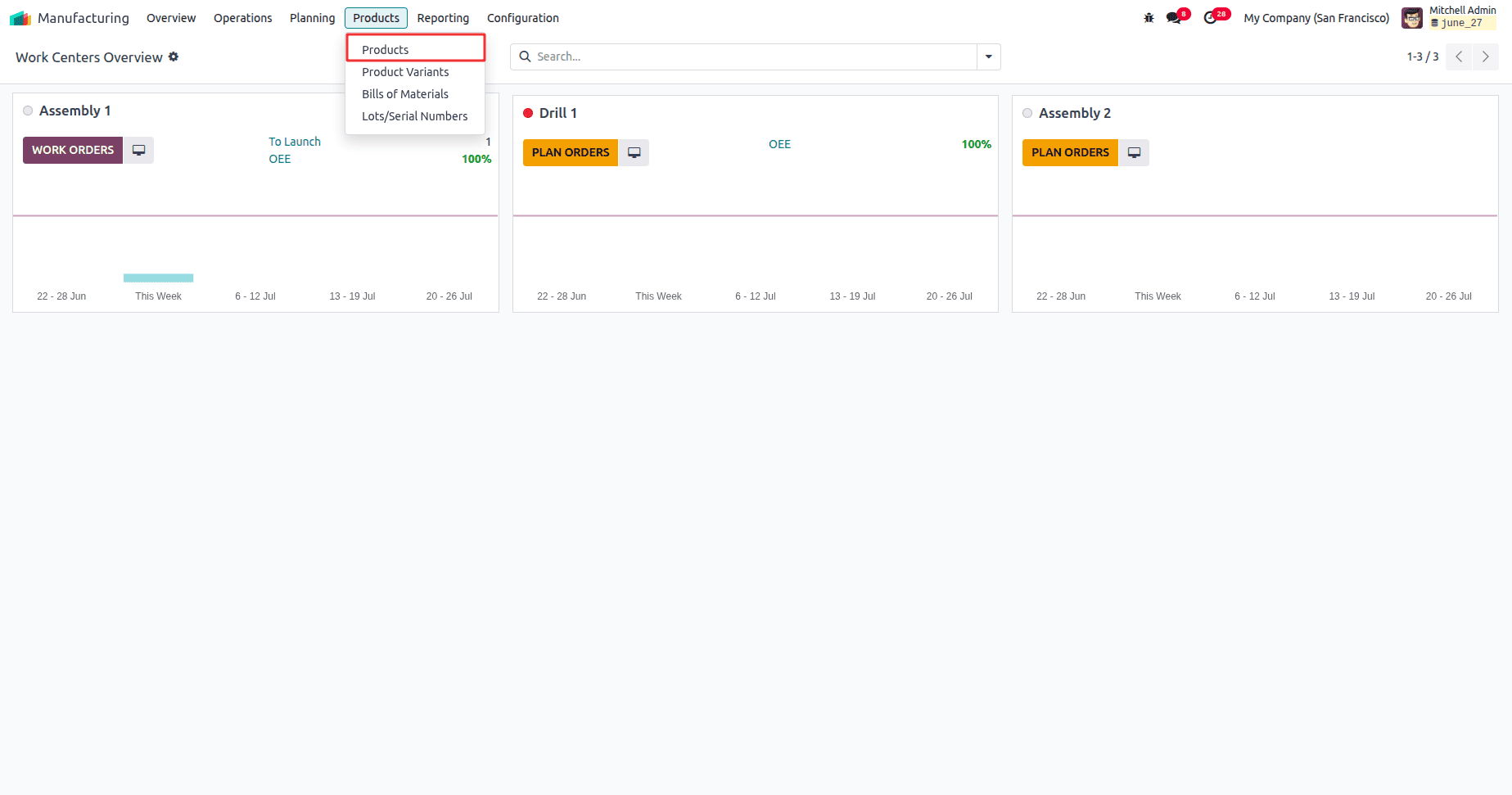Click PLAN ORDERS on Assembly 2

click(x=1070, y=152)
